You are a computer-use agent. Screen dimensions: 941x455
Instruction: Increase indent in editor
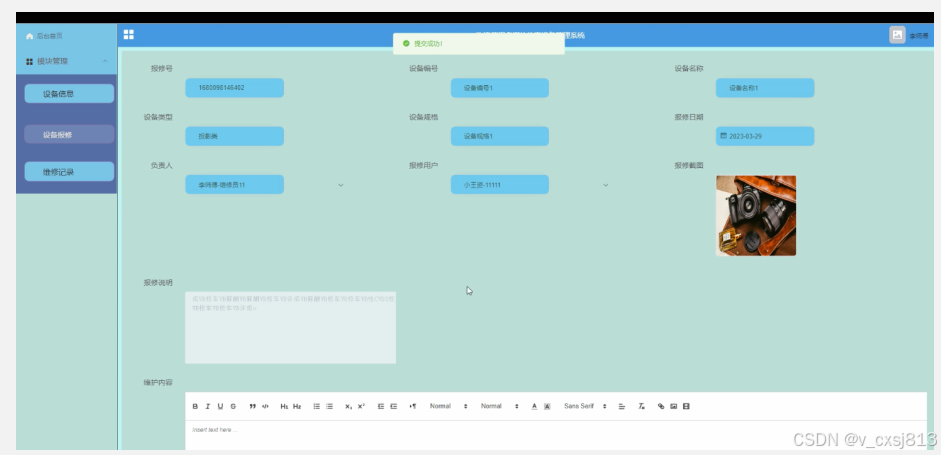coord(394,406)
